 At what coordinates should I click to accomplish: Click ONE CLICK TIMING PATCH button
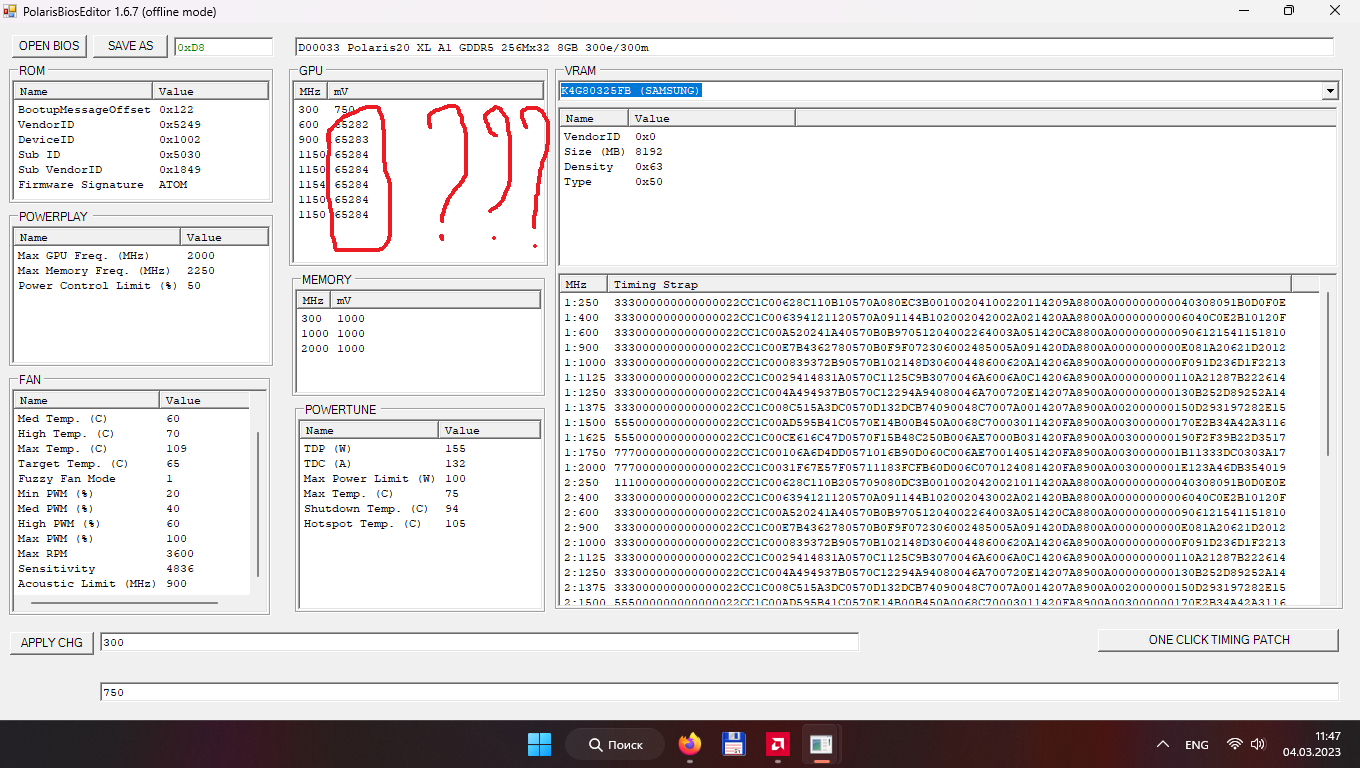coord(1218,639)
